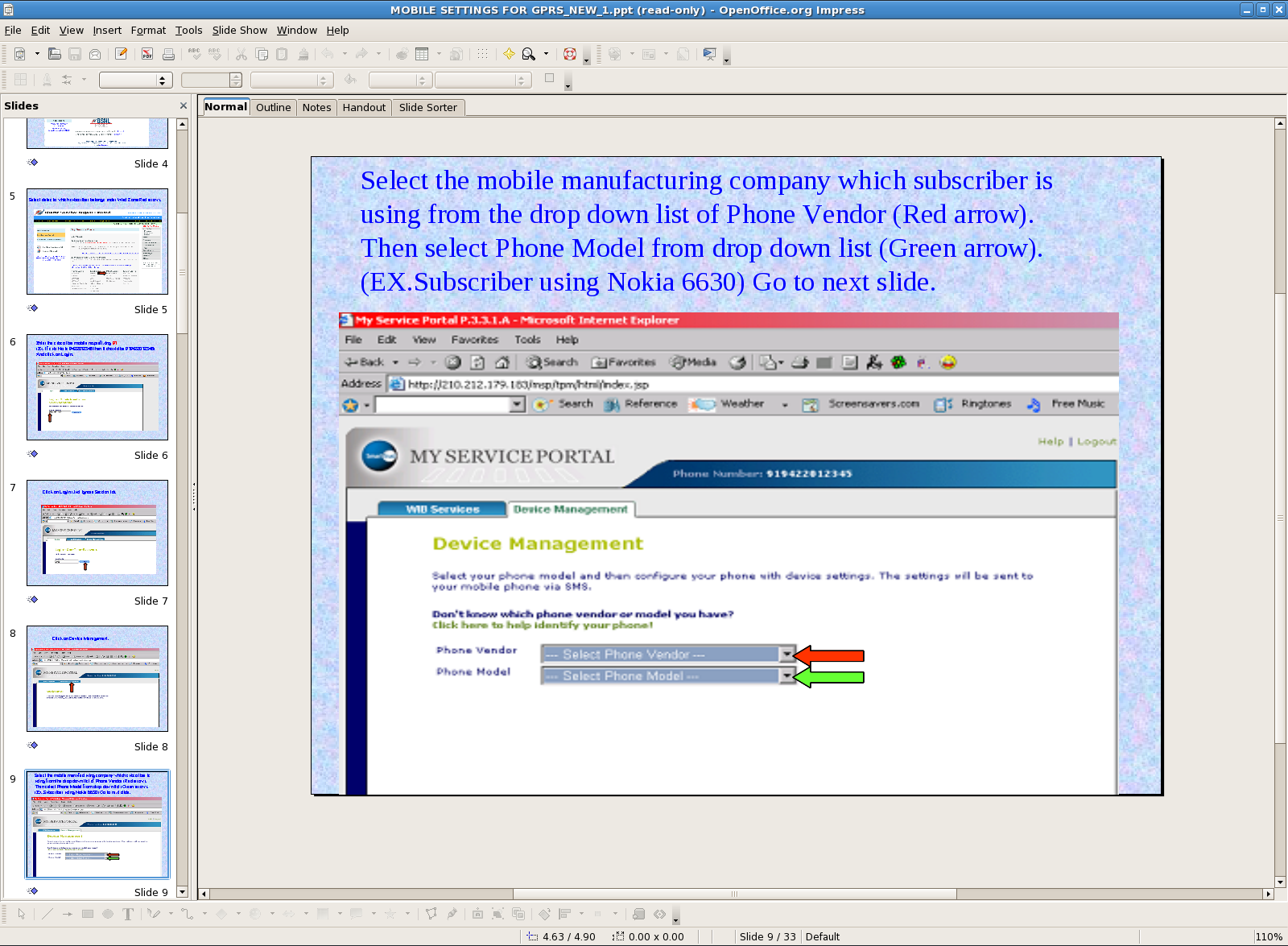
Task: Expand the Zoom tool dropdown arrow
Action: point(546,54)
